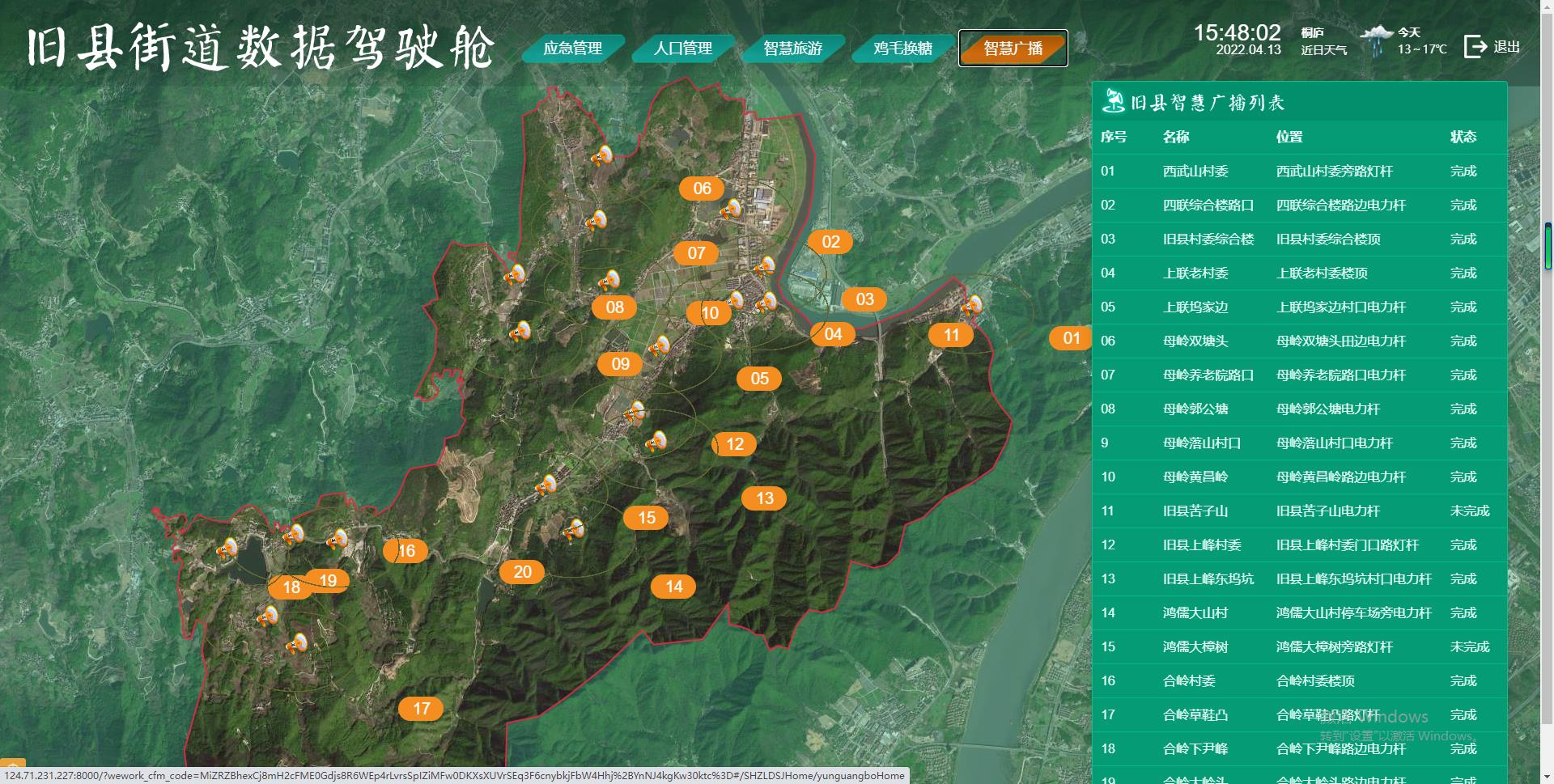Select map marker 03

[x=864, y=299]
